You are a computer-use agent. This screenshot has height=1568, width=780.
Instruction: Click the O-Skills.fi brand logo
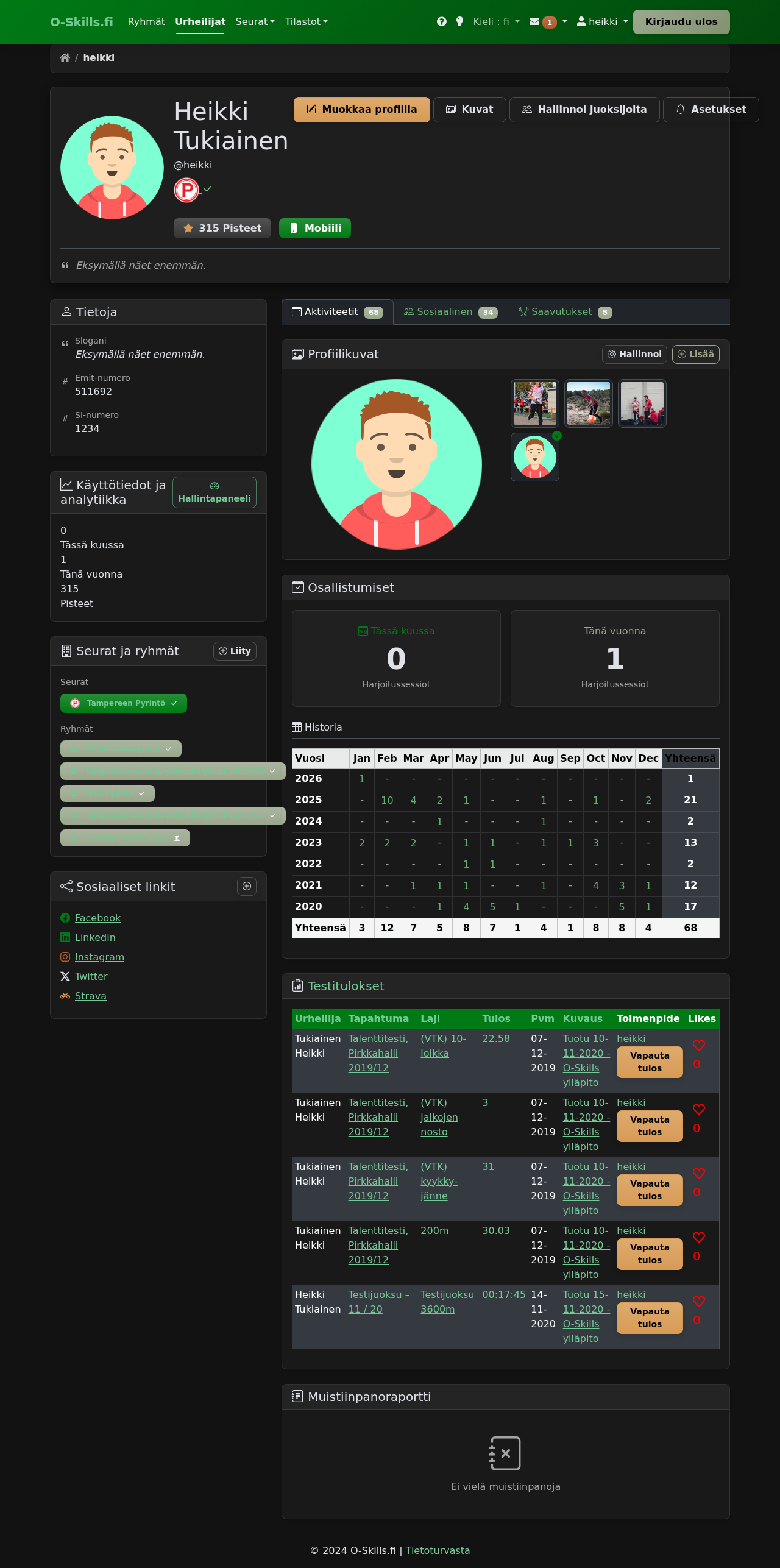pos(82,22)
